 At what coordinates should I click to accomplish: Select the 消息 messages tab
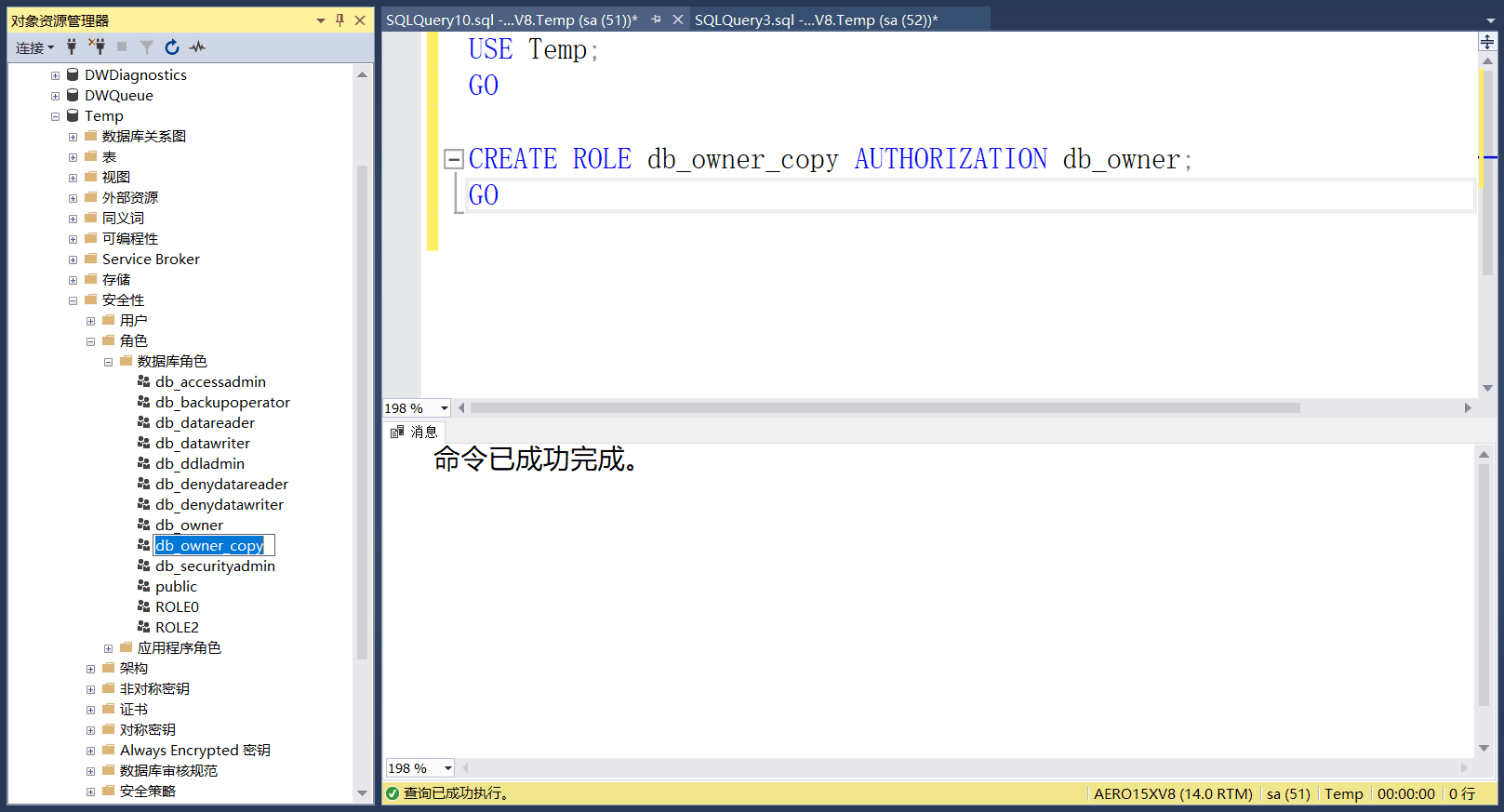click(414, 432)
